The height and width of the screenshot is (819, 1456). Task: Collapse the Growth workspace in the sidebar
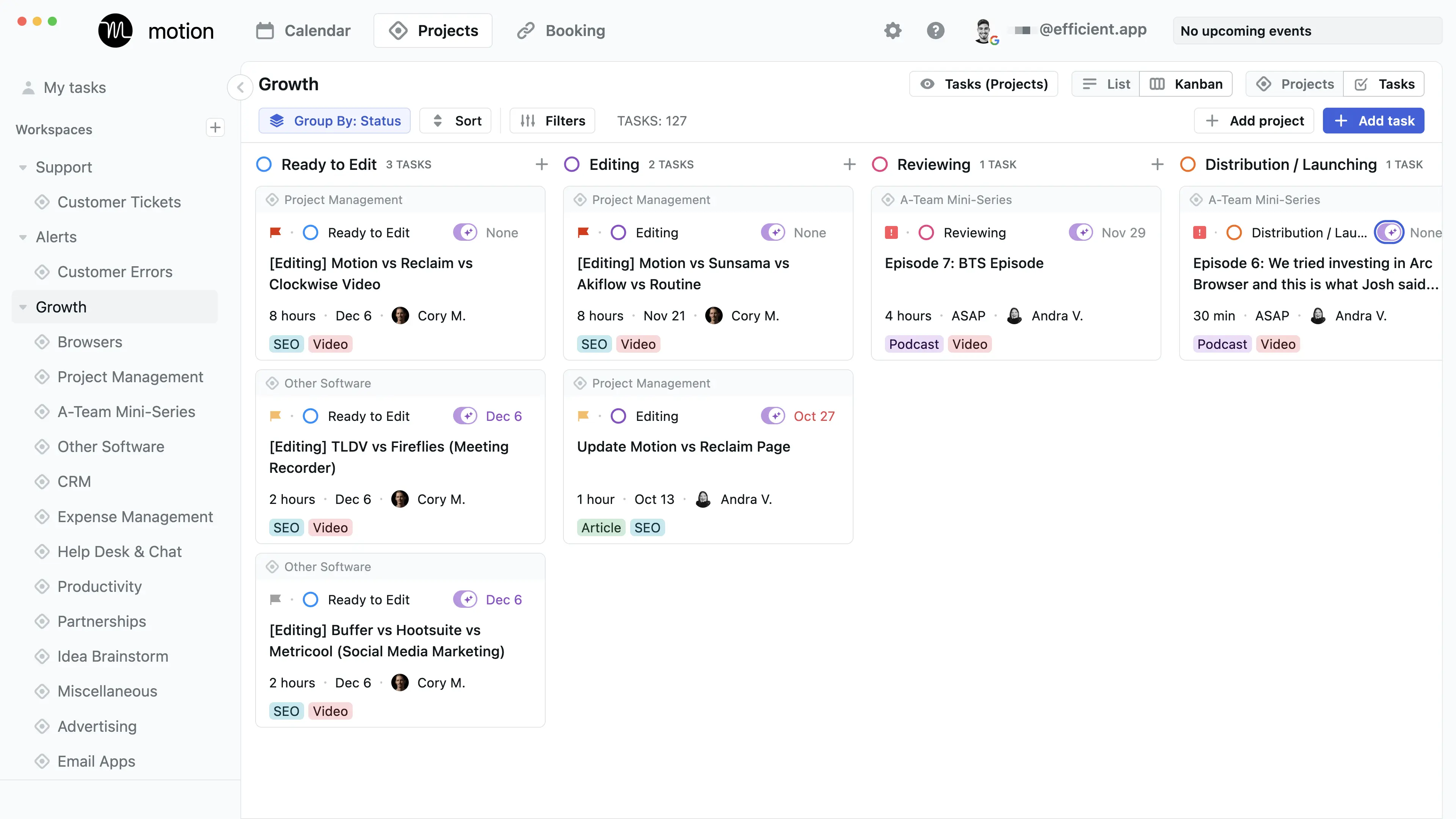tap(23, 307)
